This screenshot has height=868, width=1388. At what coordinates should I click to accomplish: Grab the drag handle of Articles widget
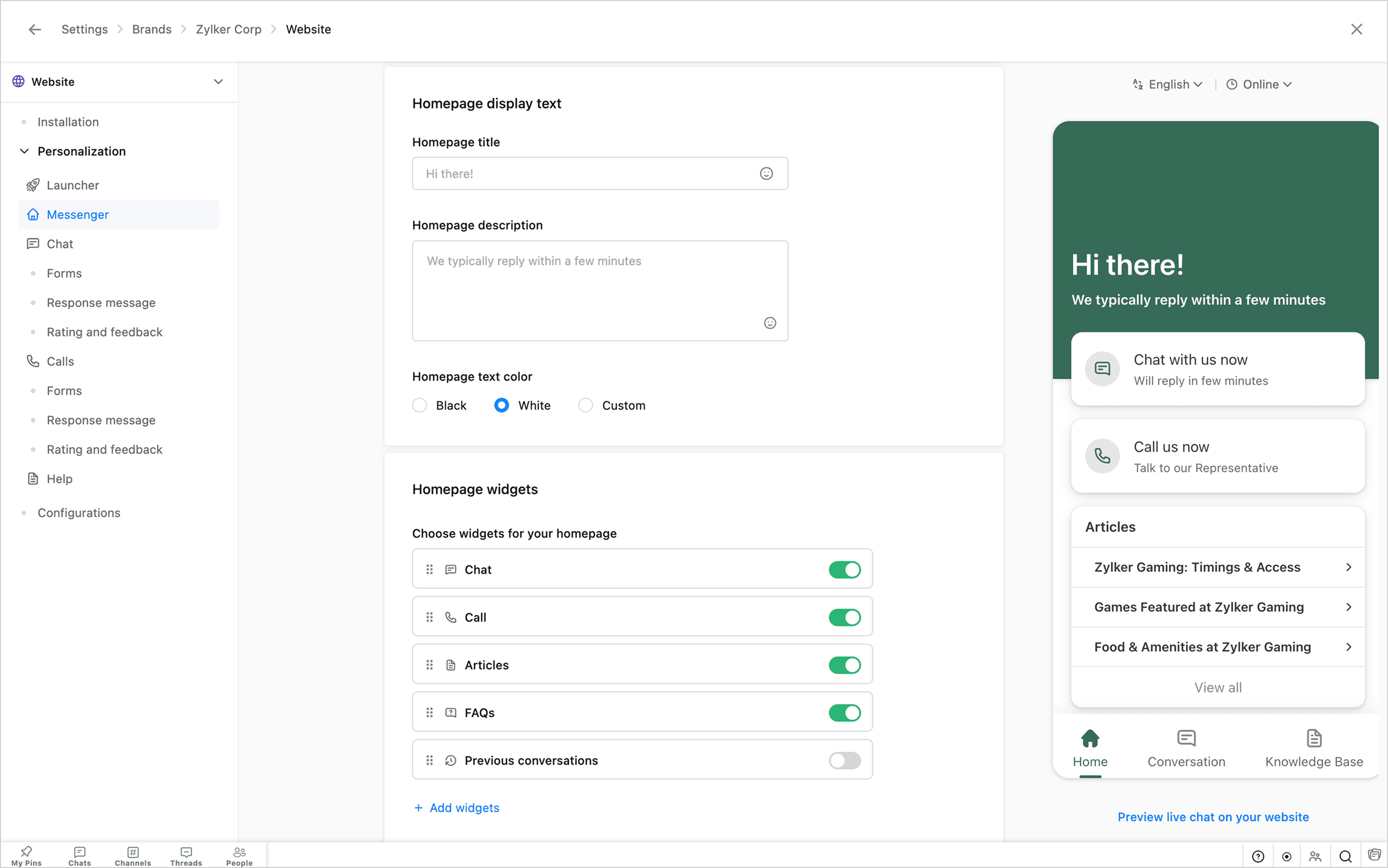(x=429, y=665)
